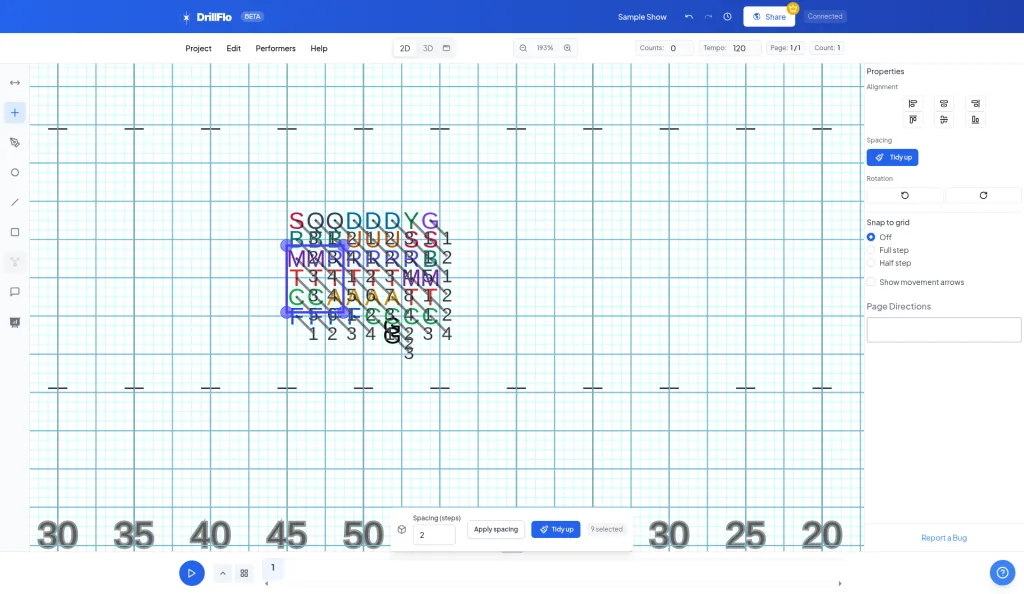
Task: Zoom in on the field
Action: click(x=568, y=48)
